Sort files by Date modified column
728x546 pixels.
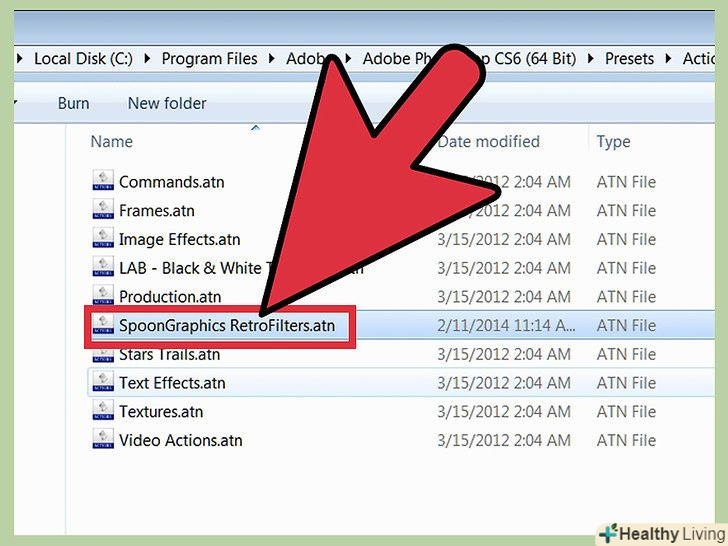488,141
